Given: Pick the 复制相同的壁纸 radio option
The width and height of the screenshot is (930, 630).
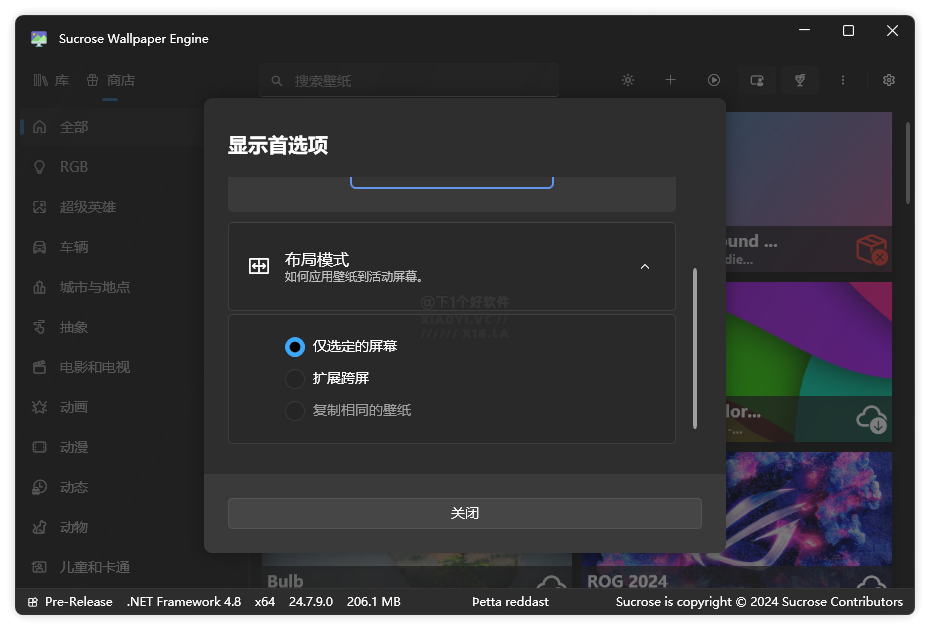Looking at the screenshot, I should pyautogui.click(x=348, y=411).
